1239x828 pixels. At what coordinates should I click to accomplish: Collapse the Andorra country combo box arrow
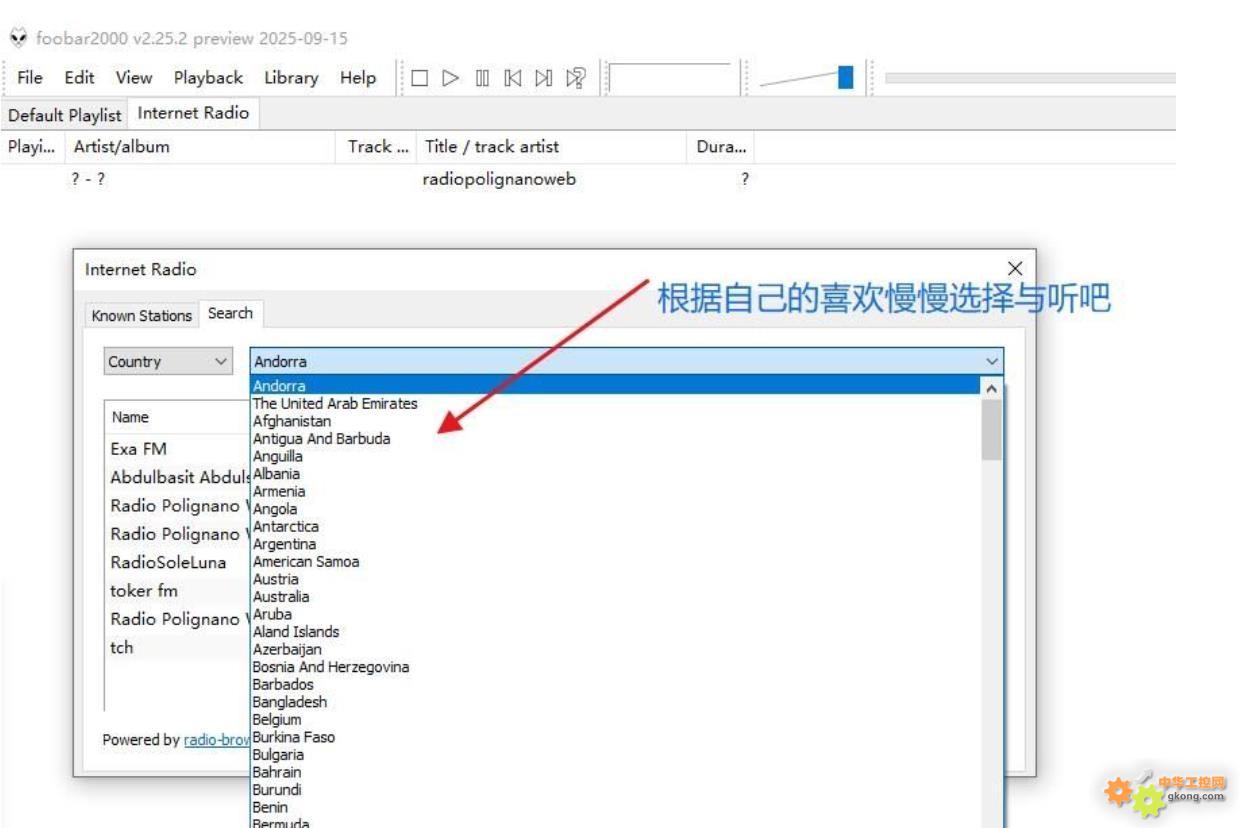tap(992, 362)
